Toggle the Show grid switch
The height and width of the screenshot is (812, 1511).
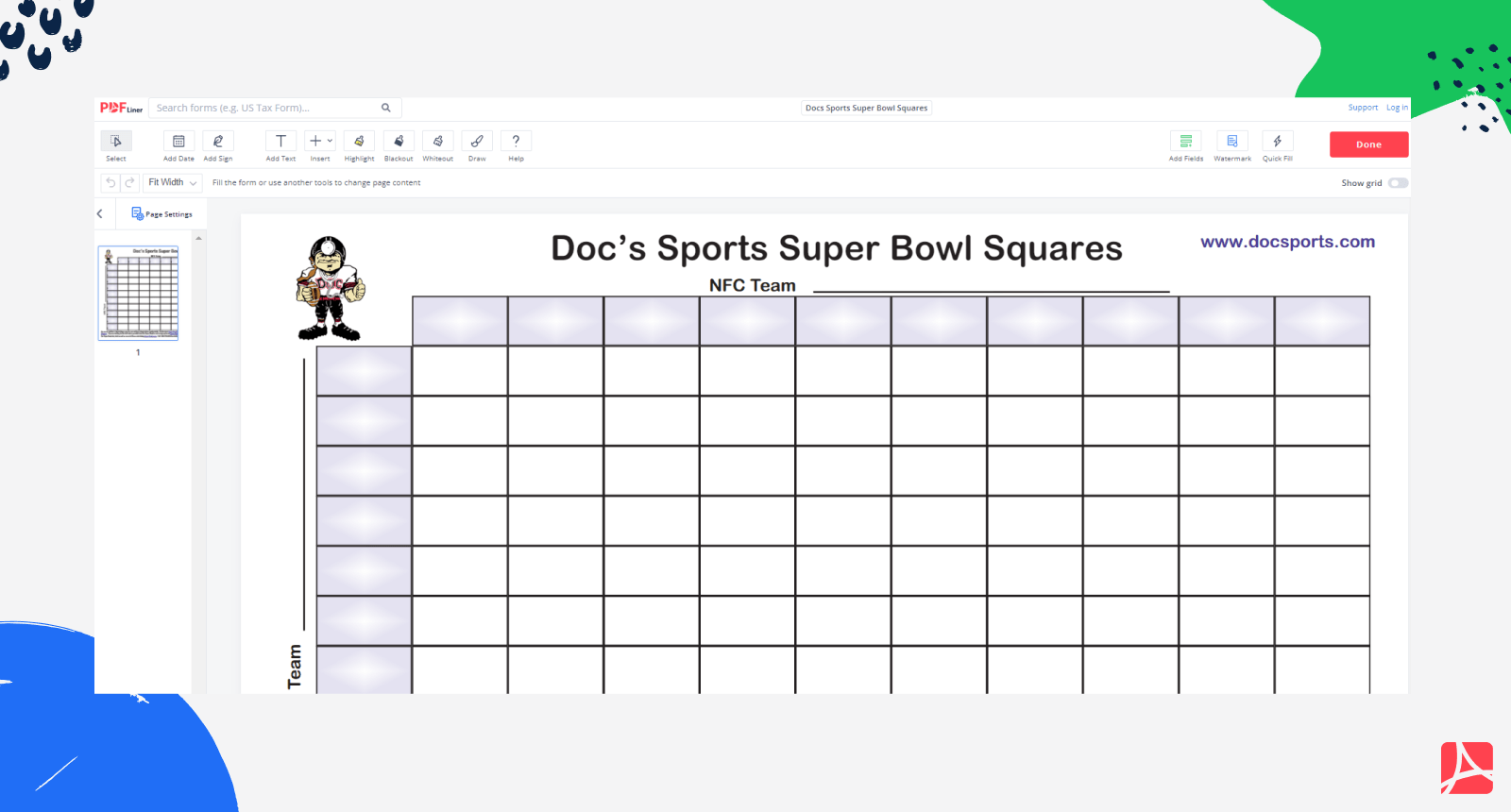coord(1398,183)
